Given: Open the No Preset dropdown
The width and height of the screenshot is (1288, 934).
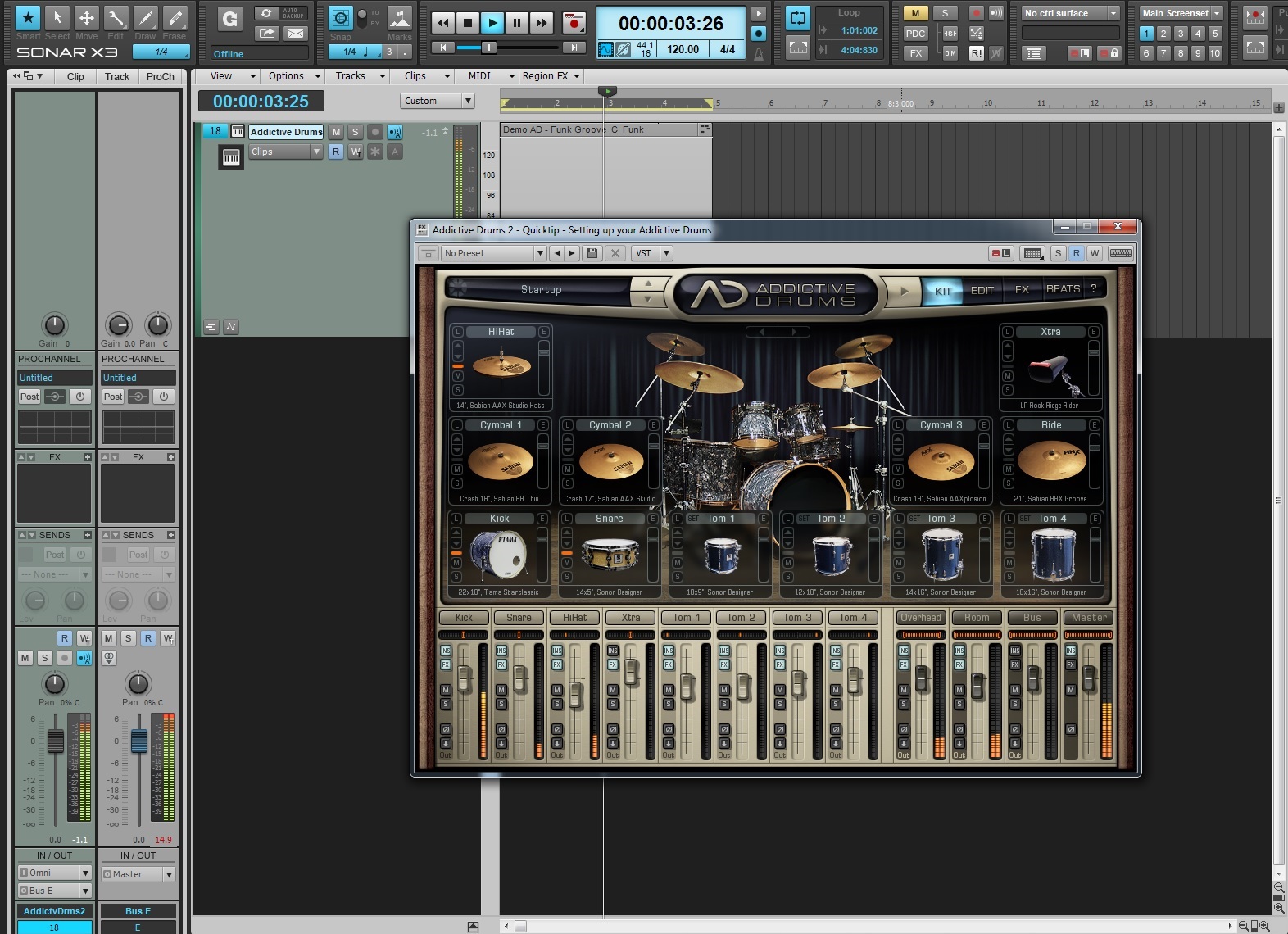Looking at the screenshot, I should (x=494, y=253).
